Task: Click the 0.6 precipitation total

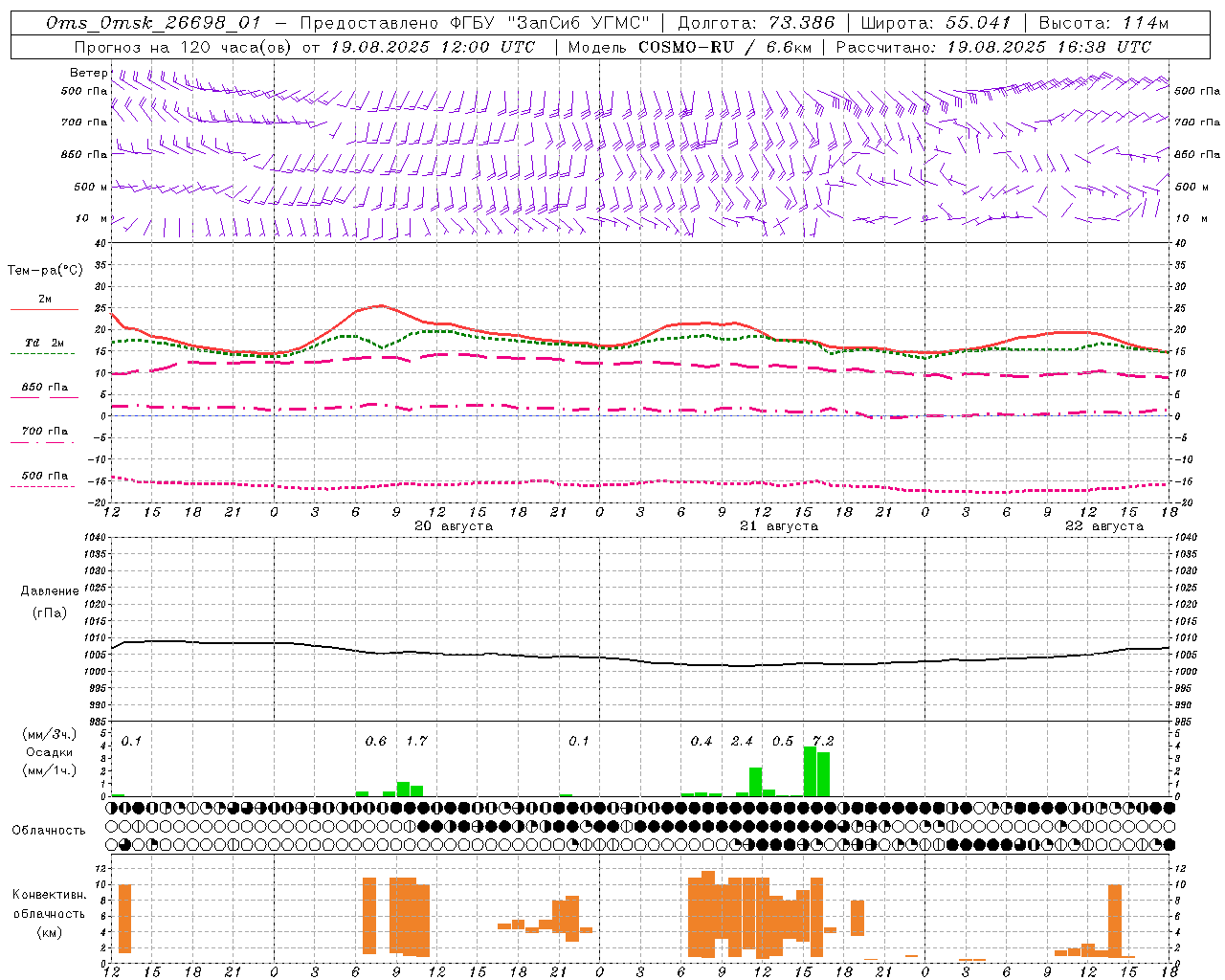Action: tap(376, 742)
